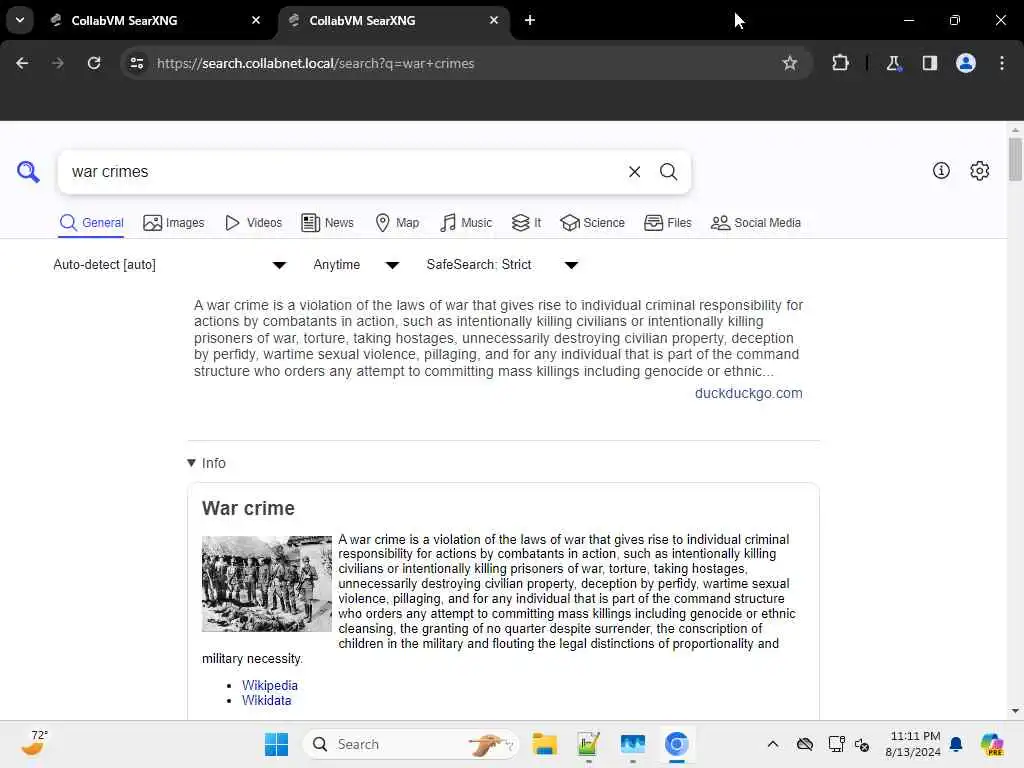The width and height of the screenshot is (1024, 768).
Task: Clear the search query with the X icon
Action: [634, 172]
